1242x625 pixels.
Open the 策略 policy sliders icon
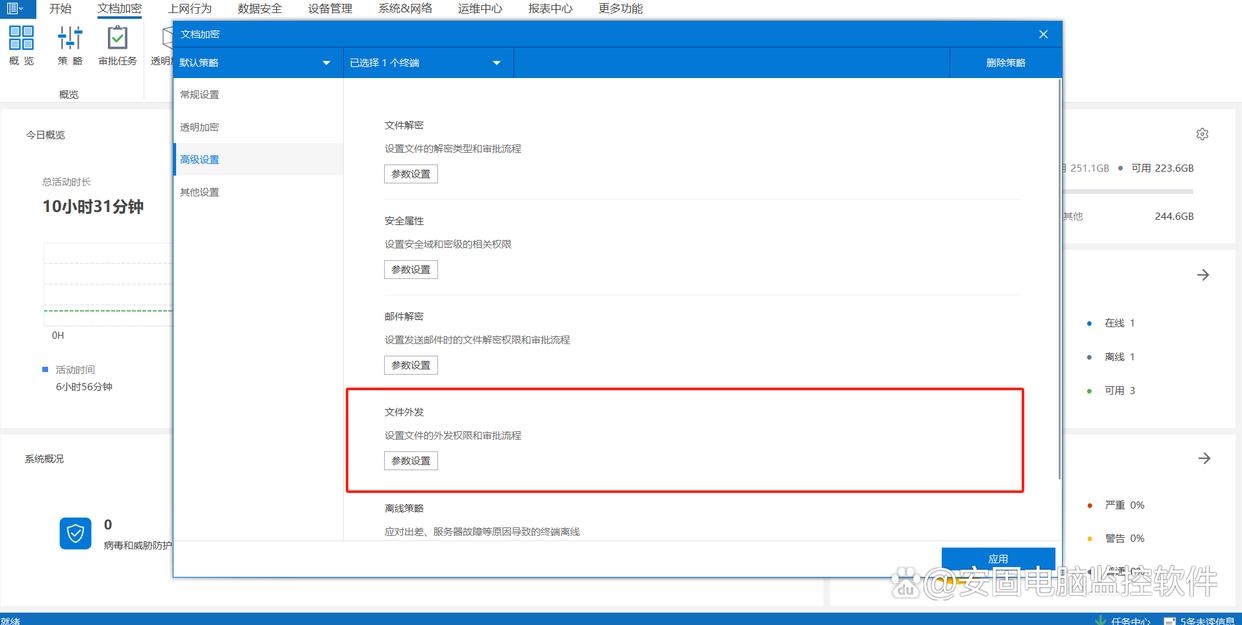70,47
